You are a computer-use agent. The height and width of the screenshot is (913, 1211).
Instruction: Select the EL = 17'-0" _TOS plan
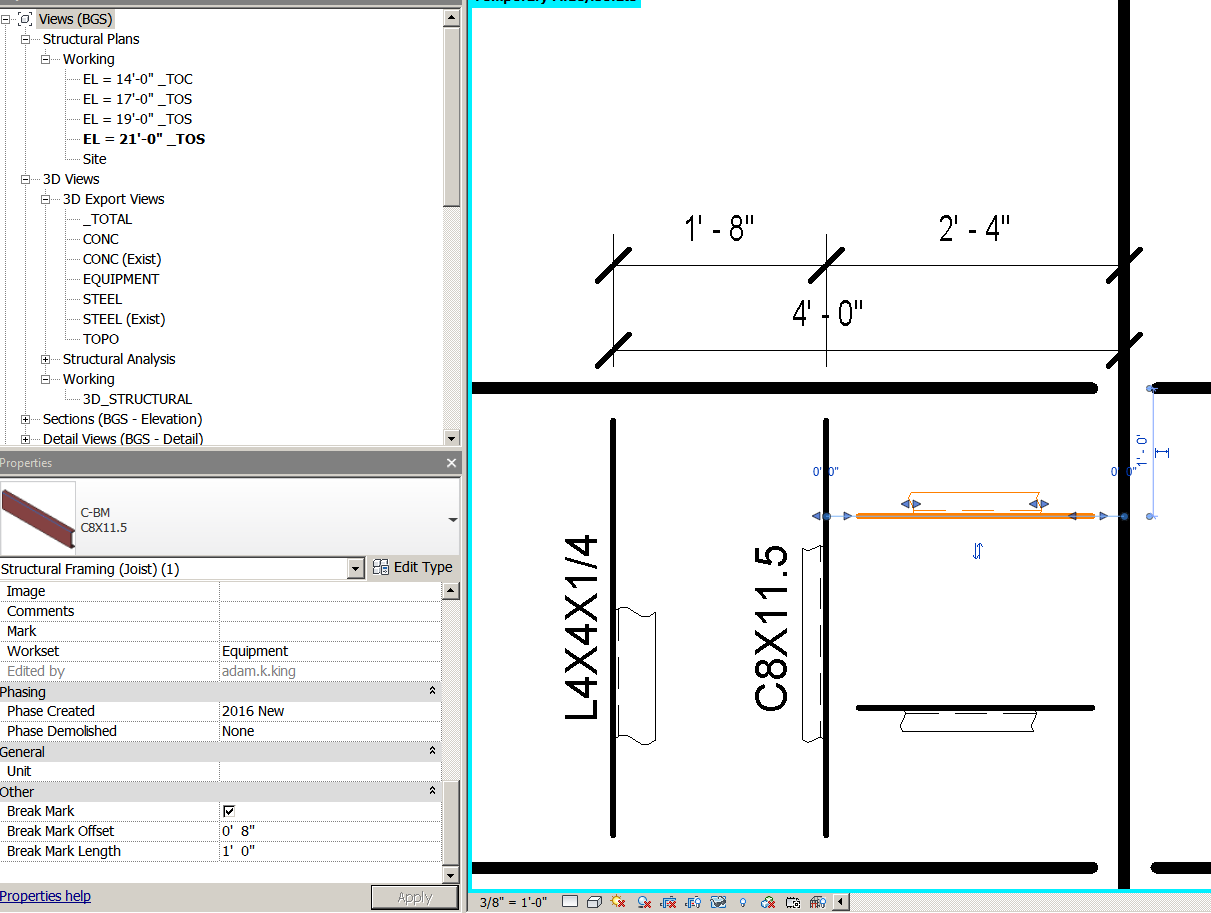click(x=136, y=99)
